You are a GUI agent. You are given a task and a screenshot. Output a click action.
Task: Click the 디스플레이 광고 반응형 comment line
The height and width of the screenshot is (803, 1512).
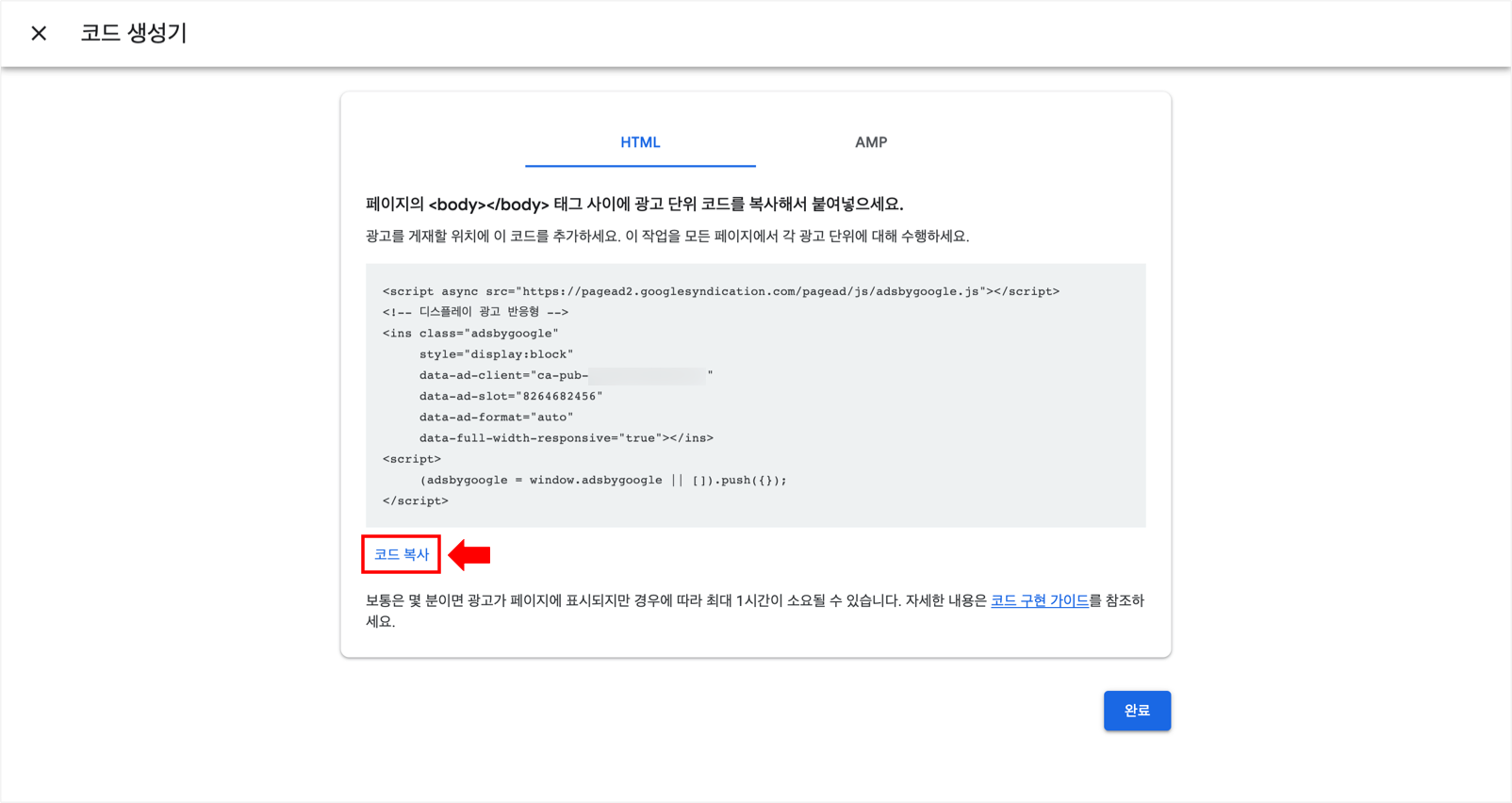pyautogui.click(x=475, y=312)
